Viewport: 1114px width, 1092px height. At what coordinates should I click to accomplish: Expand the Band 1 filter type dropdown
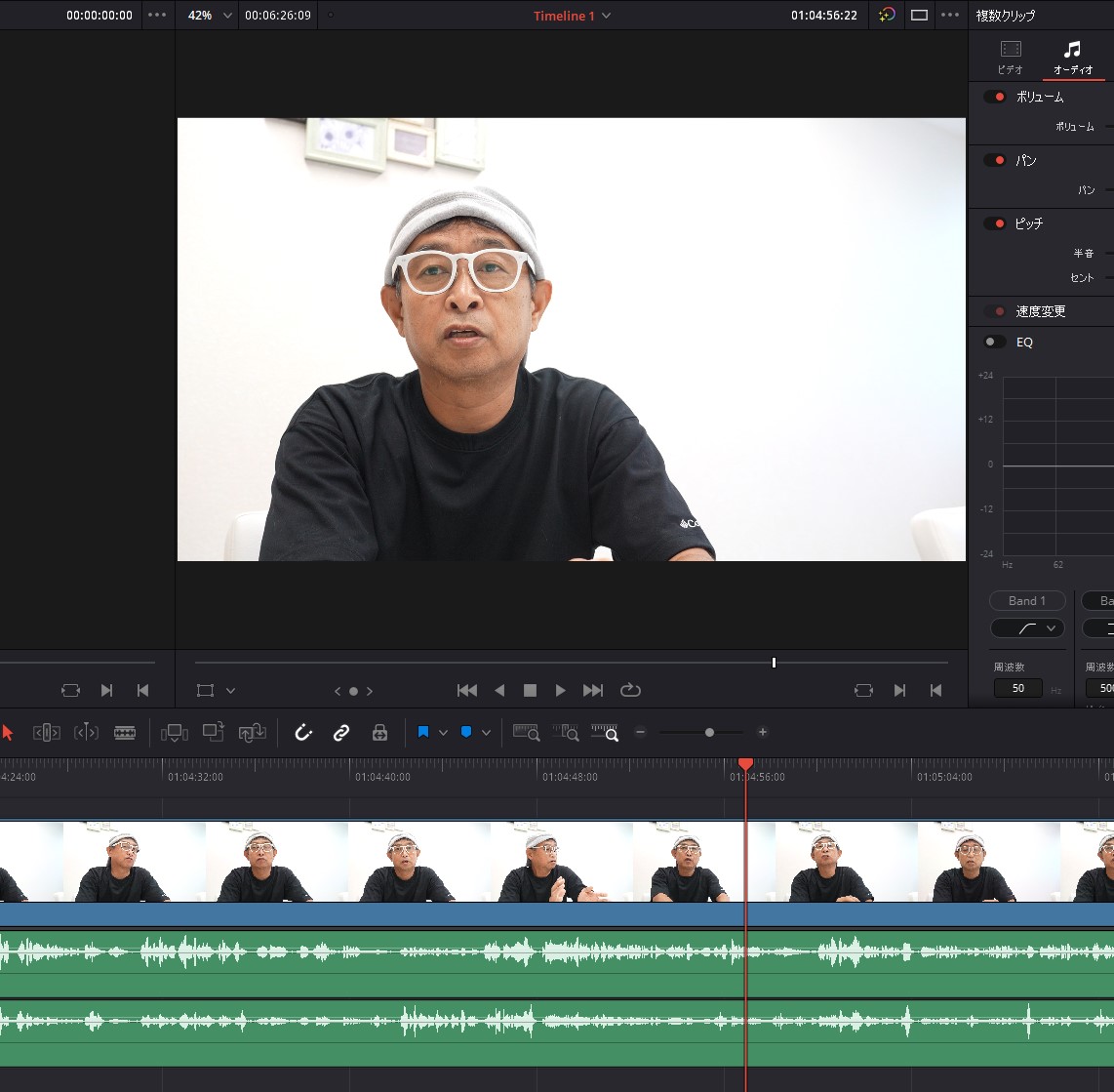1027,628
